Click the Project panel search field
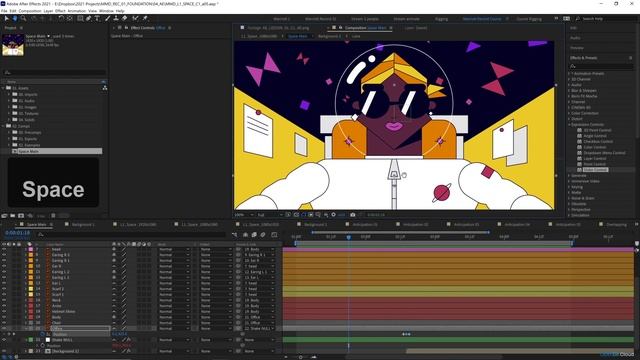This screenshot has width=640, height=360. click(x=54, y=73)
